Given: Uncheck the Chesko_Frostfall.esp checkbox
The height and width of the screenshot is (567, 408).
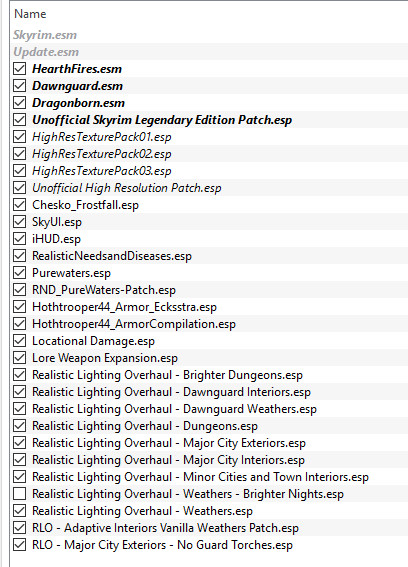Looking at the screenshot, I should tap(20, 205).
